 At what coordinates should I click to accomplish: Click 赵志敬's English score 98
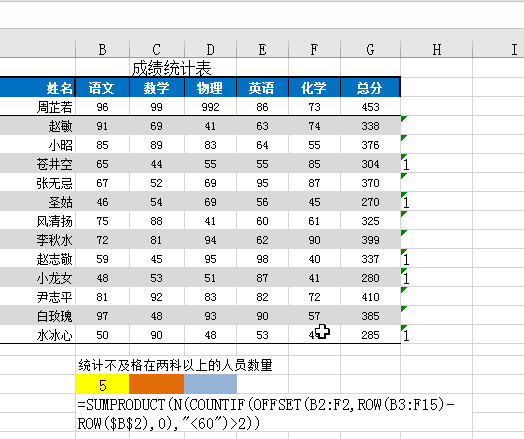(x=262, y=259)
